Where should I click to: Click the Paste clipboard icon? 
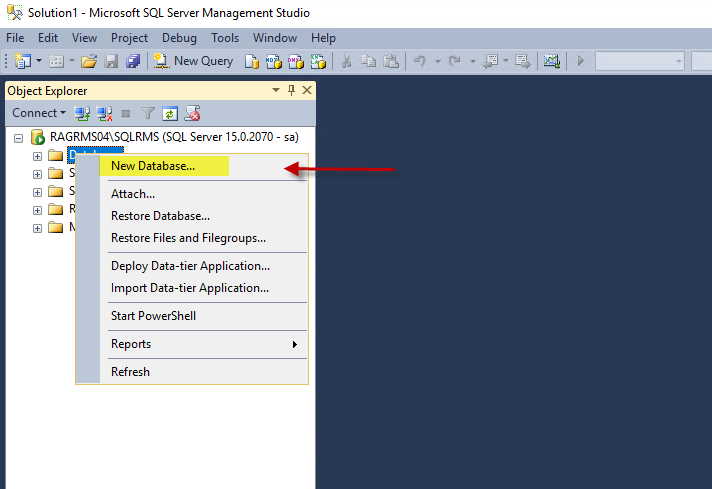391,61
